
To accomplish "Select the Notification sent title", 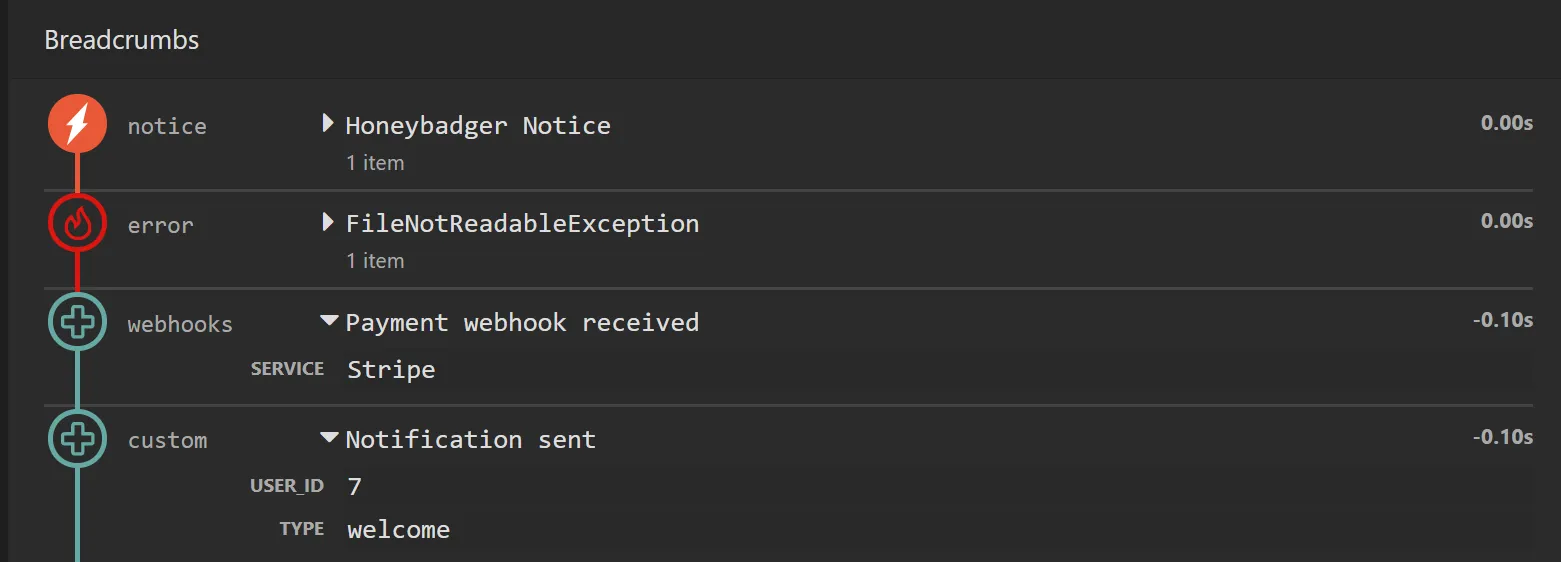I will pos(470,439).
